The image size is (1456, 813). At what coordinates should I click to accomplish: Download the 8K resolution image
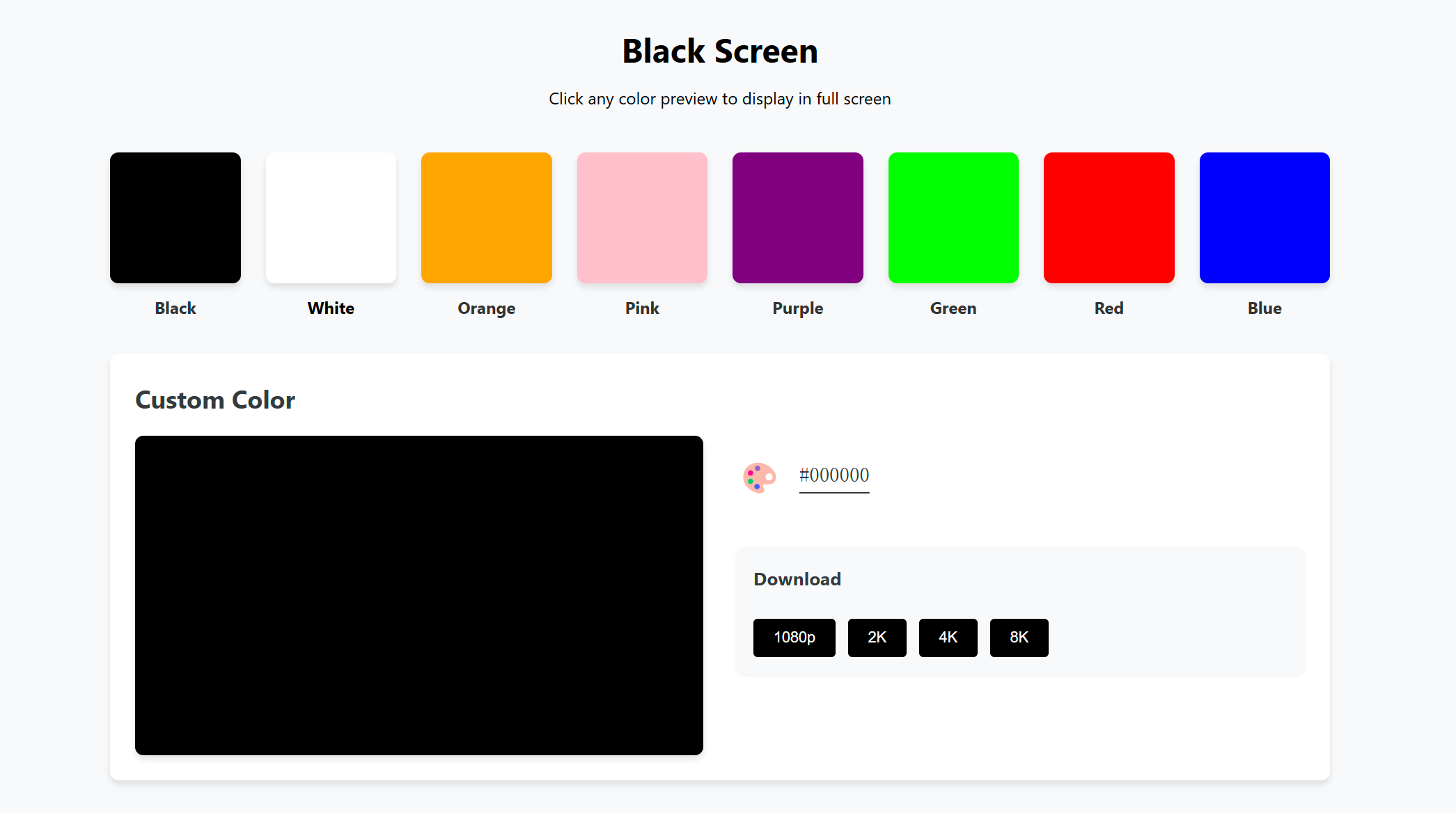[x=1019, y=637]
